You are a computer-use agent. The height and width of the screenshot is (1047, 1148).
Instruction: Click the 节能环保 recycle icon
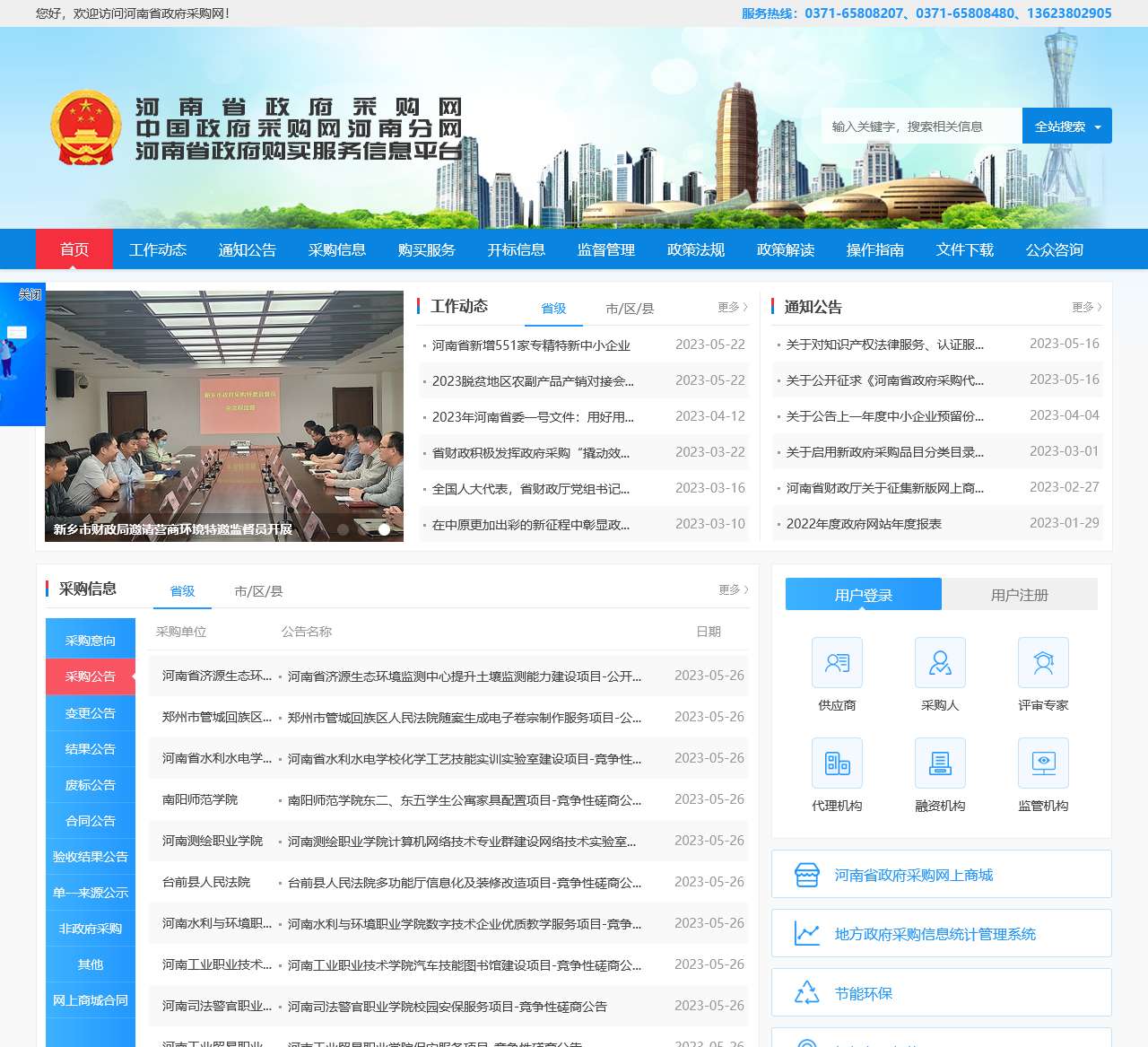(807, 993)
